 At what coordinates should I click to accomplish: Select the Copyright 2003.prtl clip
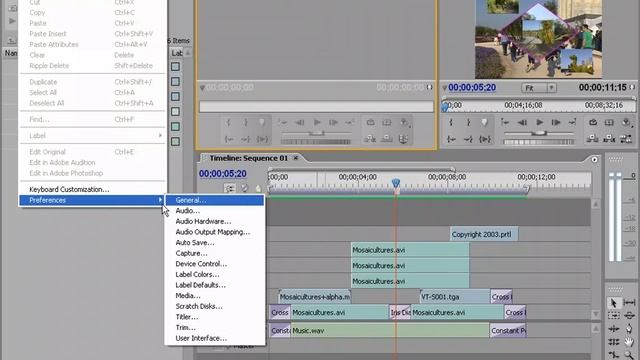click(484, 234)
